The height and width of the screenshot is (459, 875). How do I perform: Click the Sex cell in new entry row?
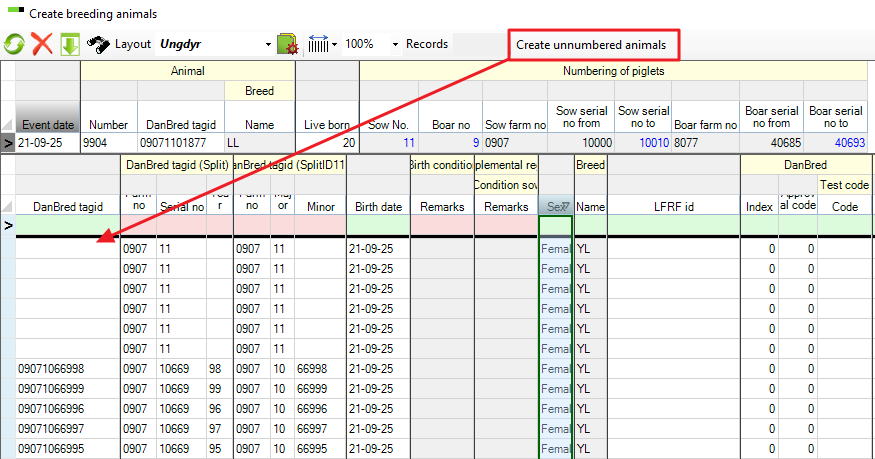[555, 225]
